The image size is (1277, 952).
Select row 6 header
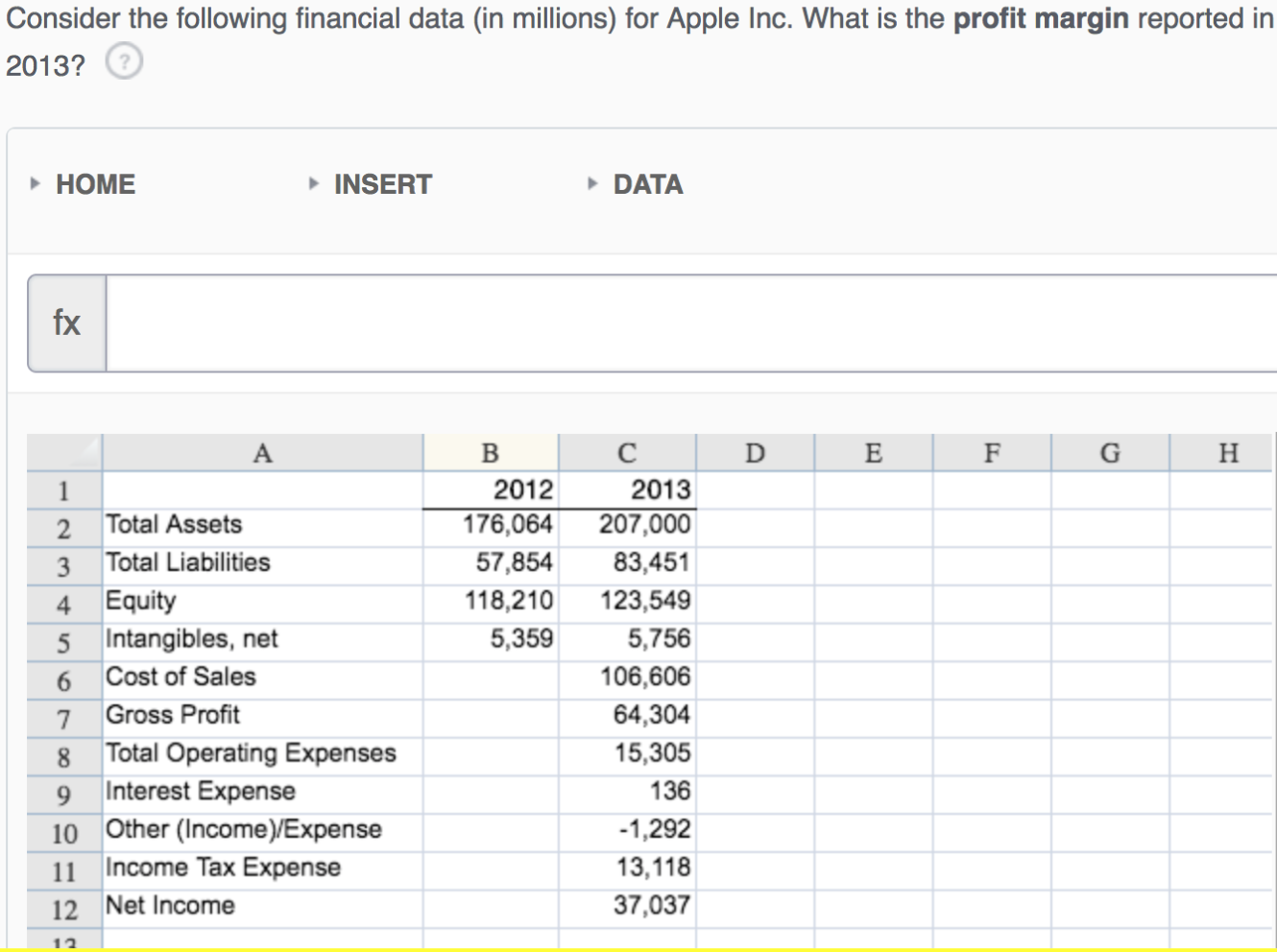click(64, 680)
